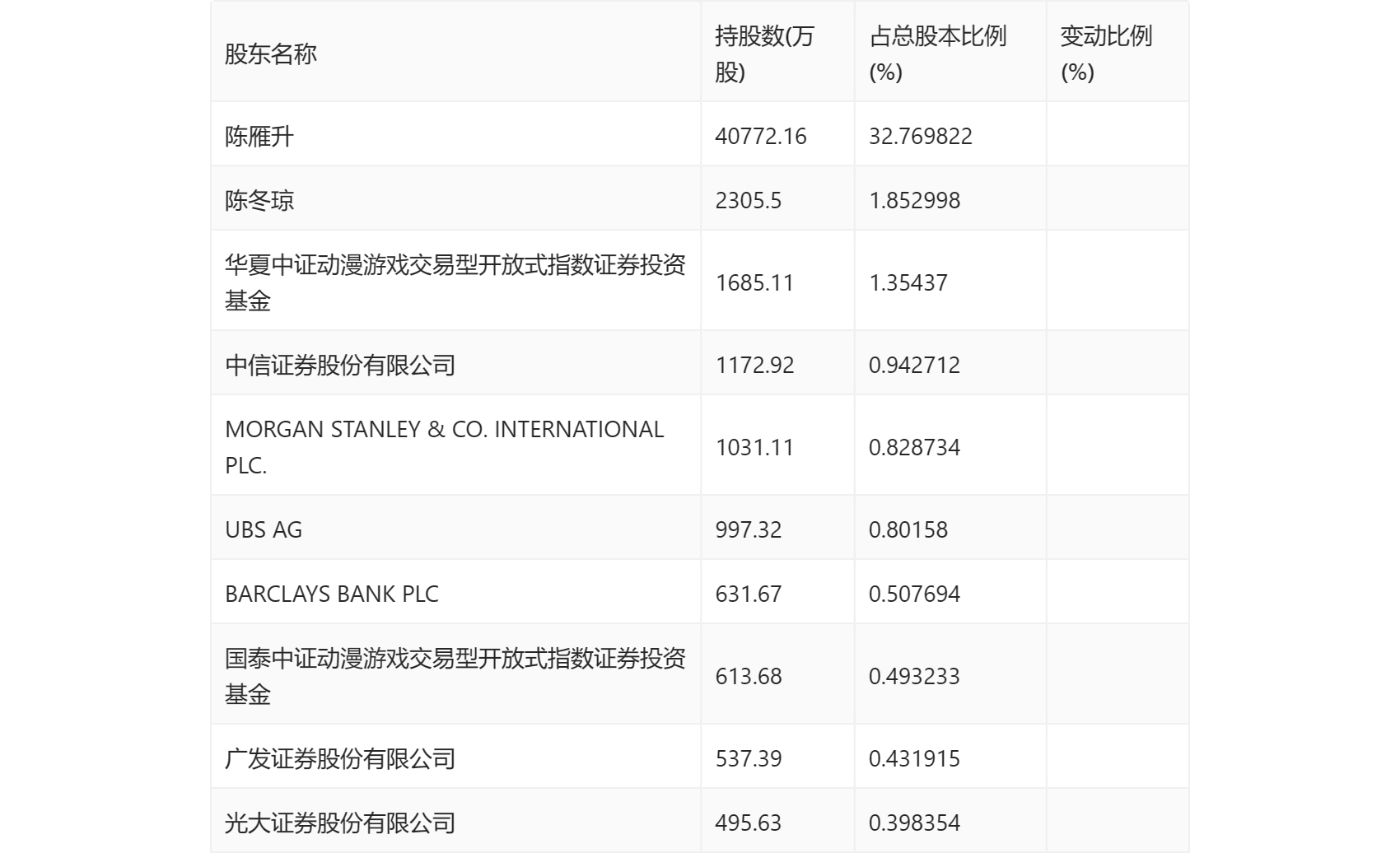Select percentage 0.431915

click(915, 758)
